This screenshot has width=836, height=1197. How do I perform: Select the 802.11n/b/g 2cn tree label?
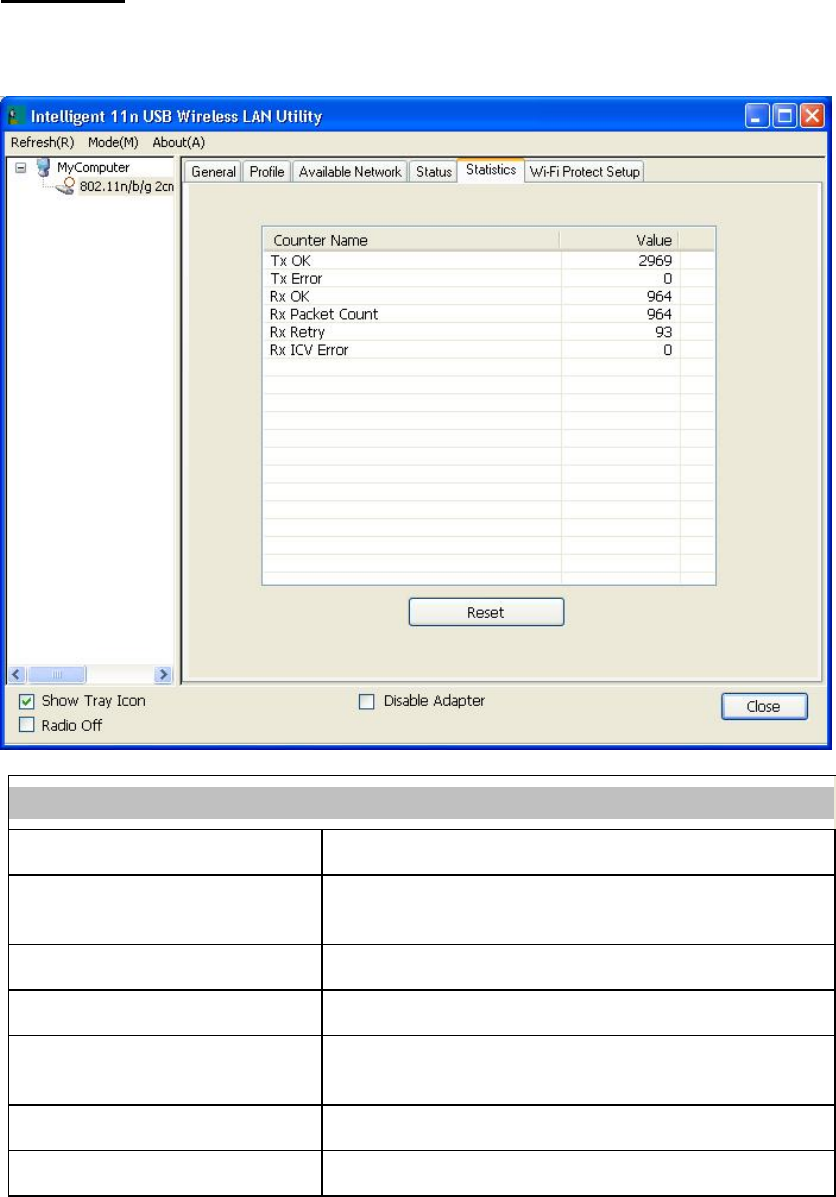(127, 186)
